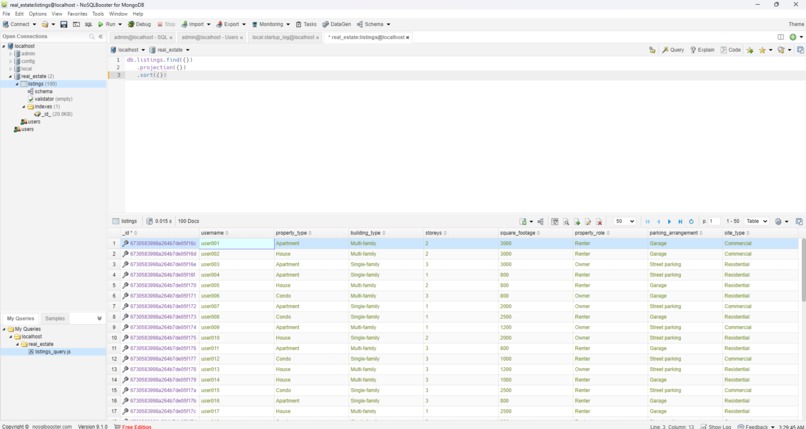Click the add-to-favorites star icon

[750, 50]
